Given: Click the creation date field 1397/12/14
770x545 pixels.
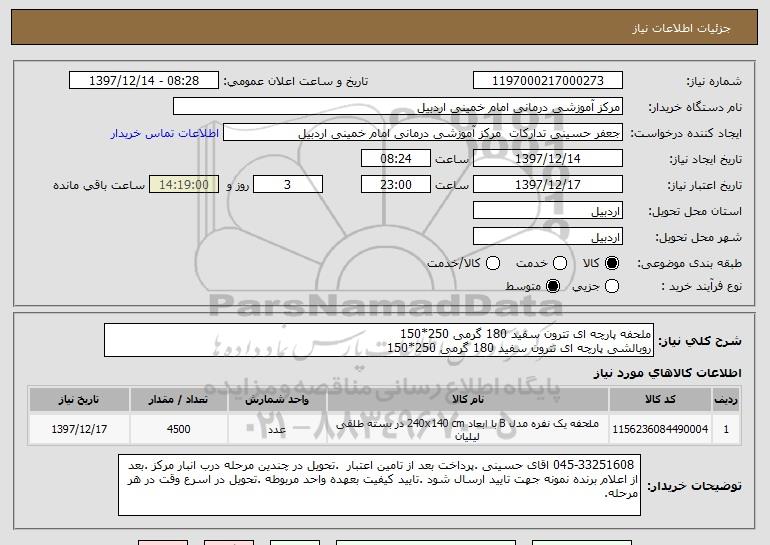Looking at the screenshot, I should click(548, 159).
